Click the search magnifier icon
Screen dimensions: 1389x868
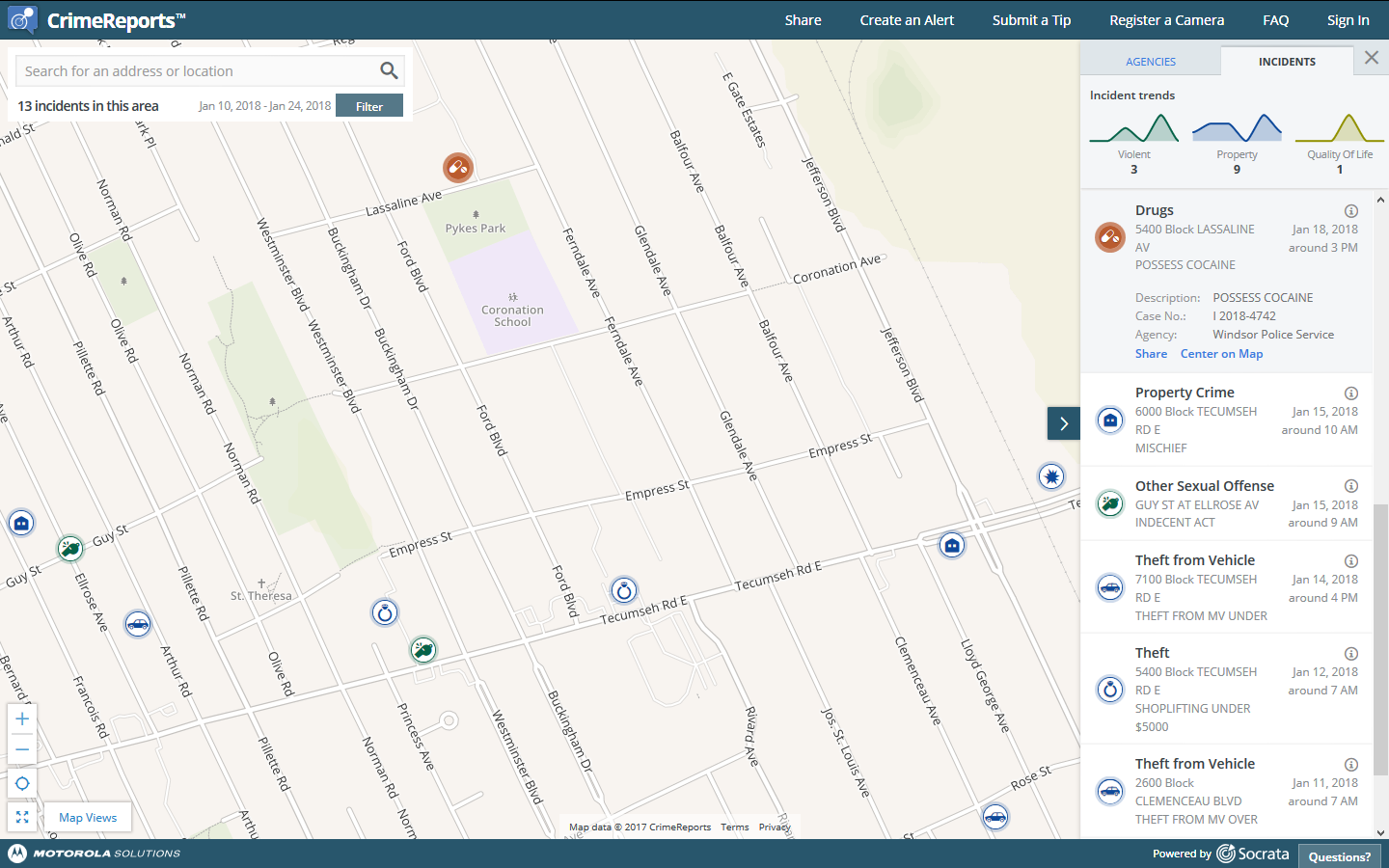pos(389,70)
